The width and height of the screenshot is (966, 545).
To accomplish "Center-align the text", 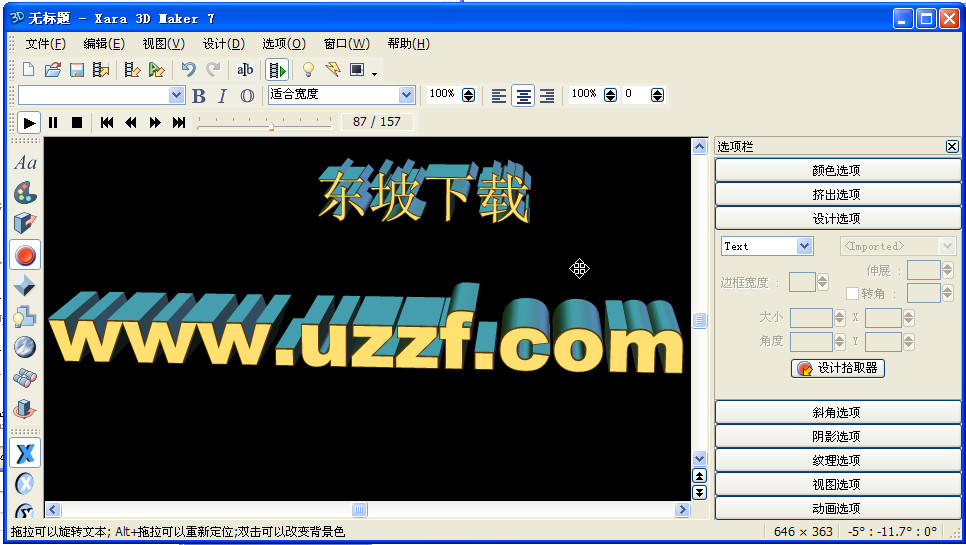I will [x=524, y=95].
